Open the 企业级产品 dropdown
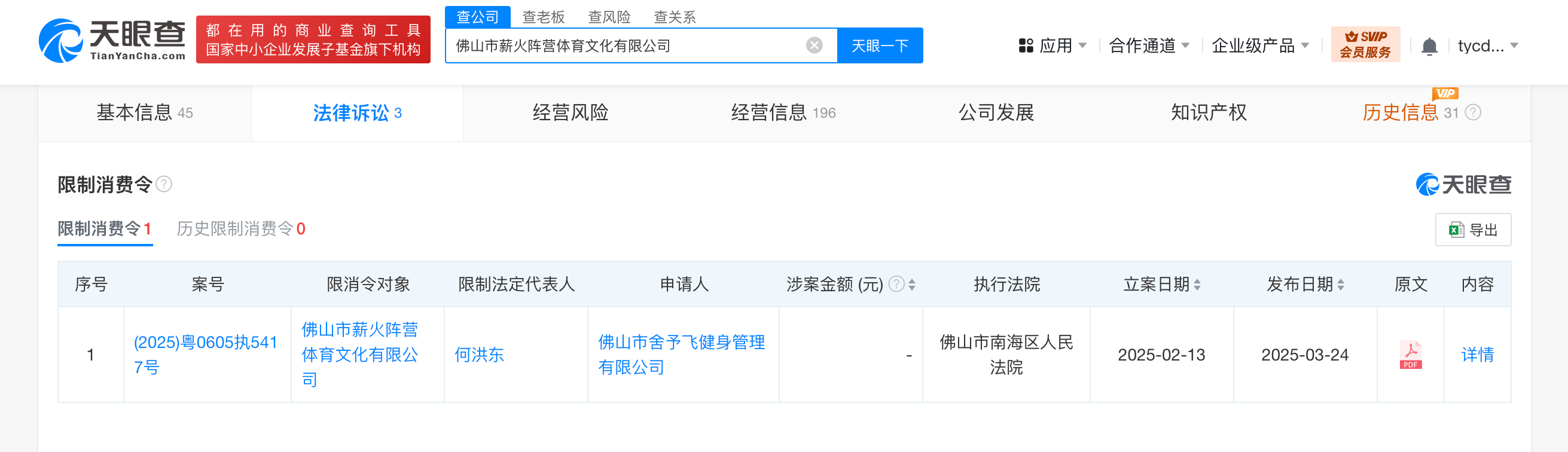 1259,45
